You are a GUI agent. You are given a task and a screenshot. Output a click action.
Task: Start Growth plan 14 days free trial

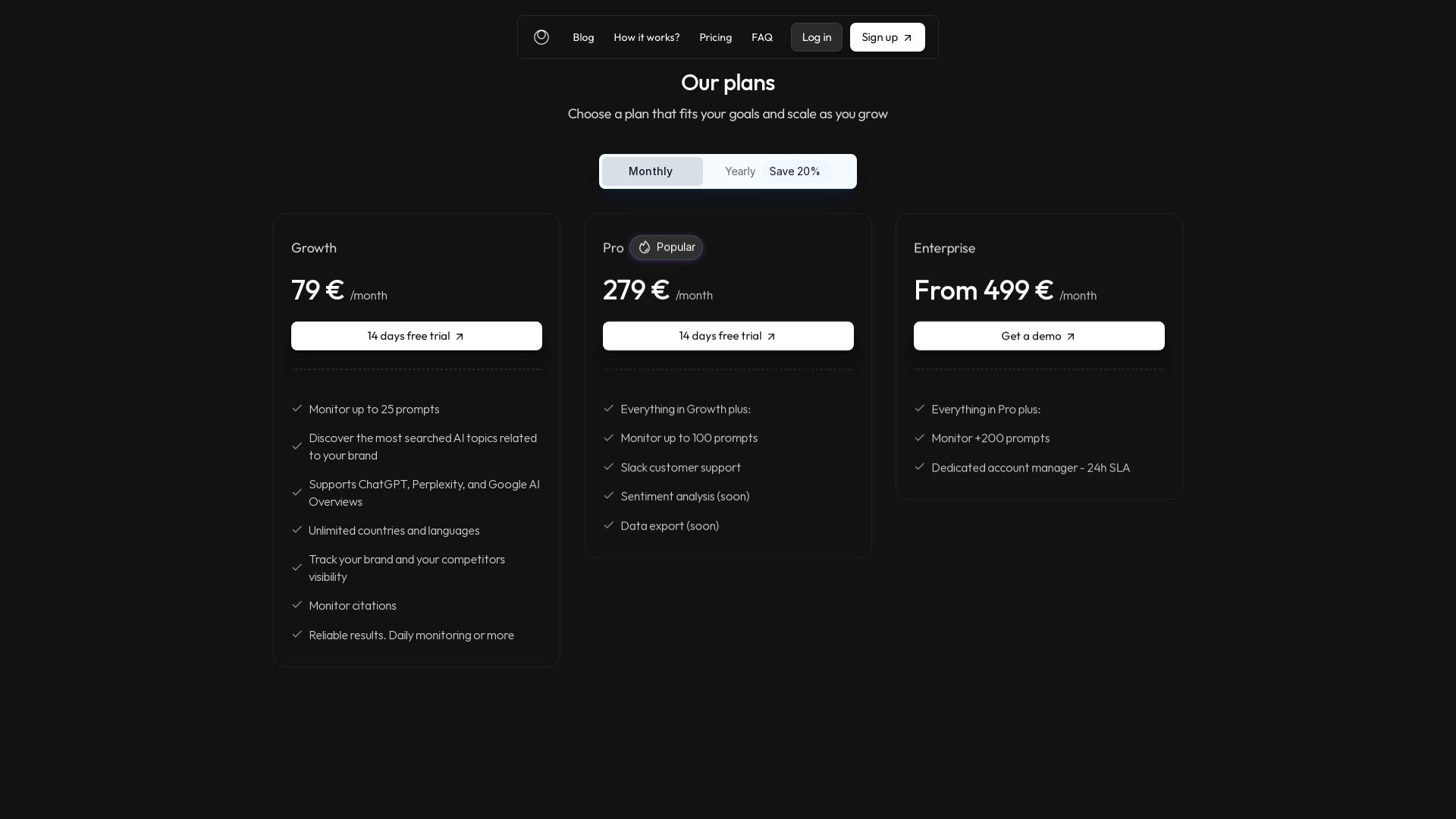click(x=416, y=336)
